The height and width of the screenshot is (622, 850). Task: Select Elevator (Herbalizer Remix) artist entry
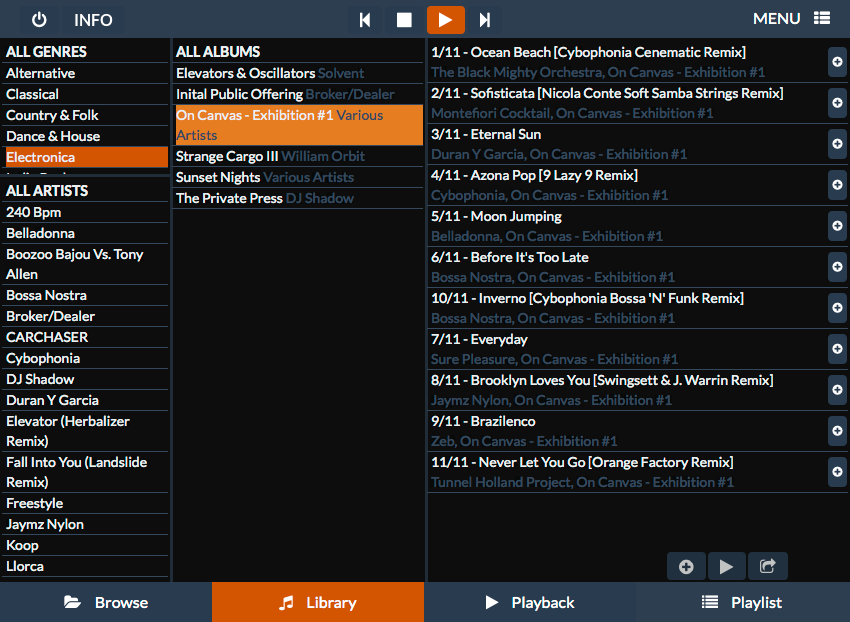coord(86,431)
